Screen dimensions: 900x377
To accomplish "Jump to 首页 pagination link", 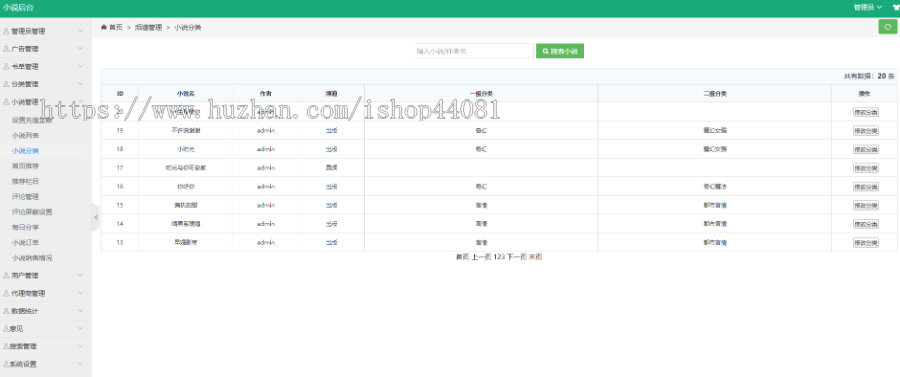I will [x=463, y=257].
